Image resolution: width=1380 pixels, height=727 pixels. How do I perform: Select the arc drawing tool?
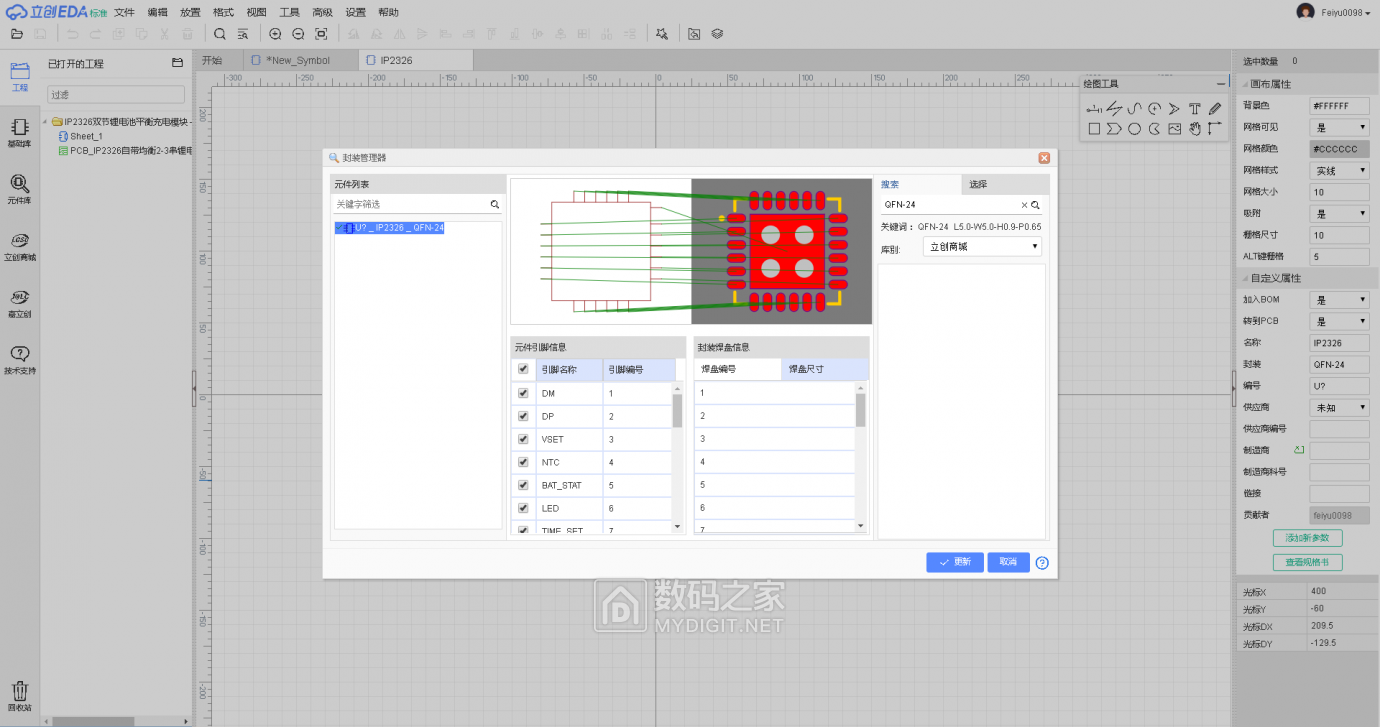[x=1154, y=108]
